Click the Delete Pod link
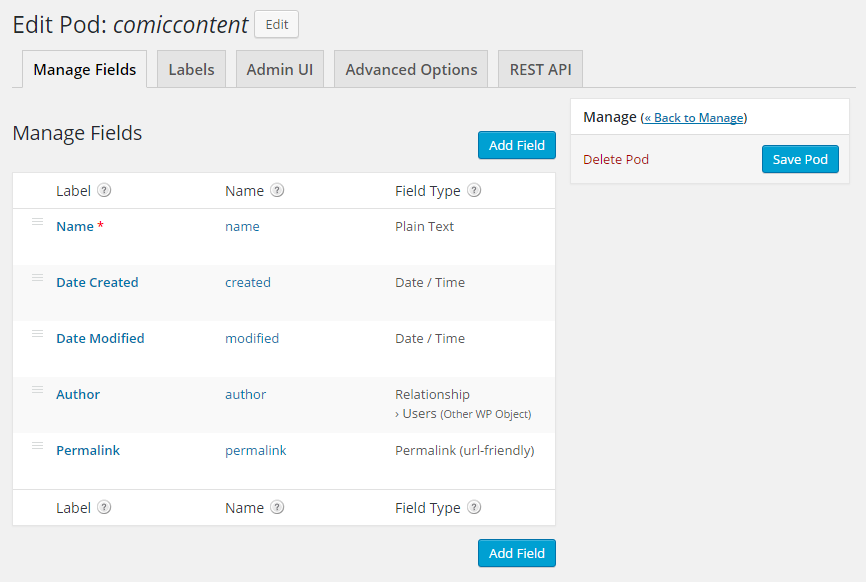This screenshot has width=866, height=582. (616, 159)
